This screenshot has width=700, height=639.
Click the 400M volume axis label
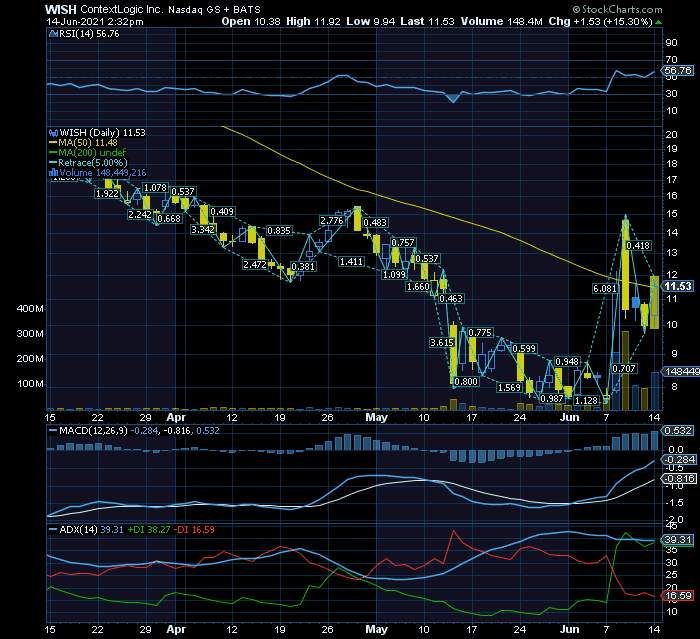[30, 309]
